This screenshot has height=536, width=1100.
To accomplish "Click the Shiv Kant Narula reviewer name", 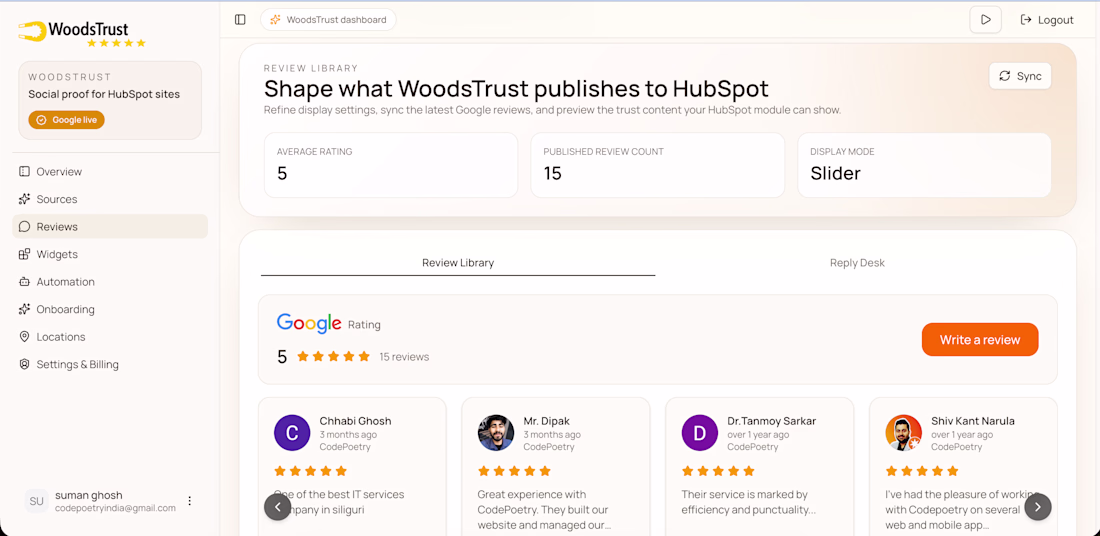I will [x=973, y=421].
